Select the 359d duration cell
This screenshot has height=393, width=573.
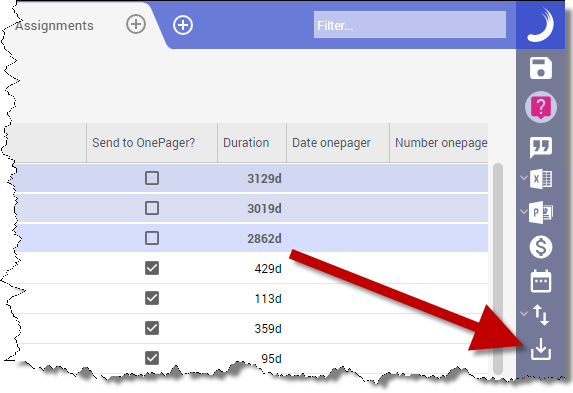[x=252, y=328]
